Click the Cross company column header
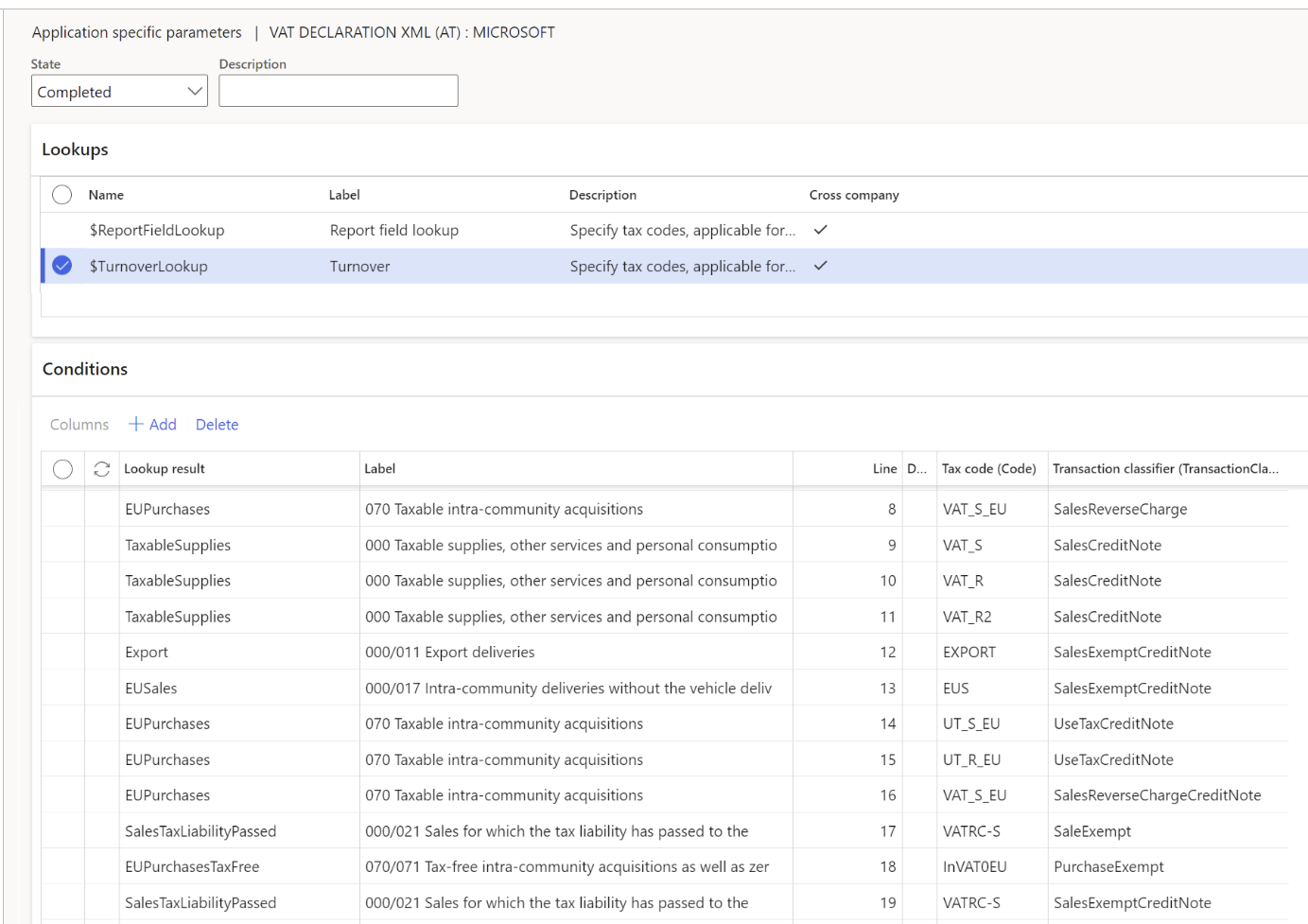This screenshot has width=1308, height=924. pos(854,195)
